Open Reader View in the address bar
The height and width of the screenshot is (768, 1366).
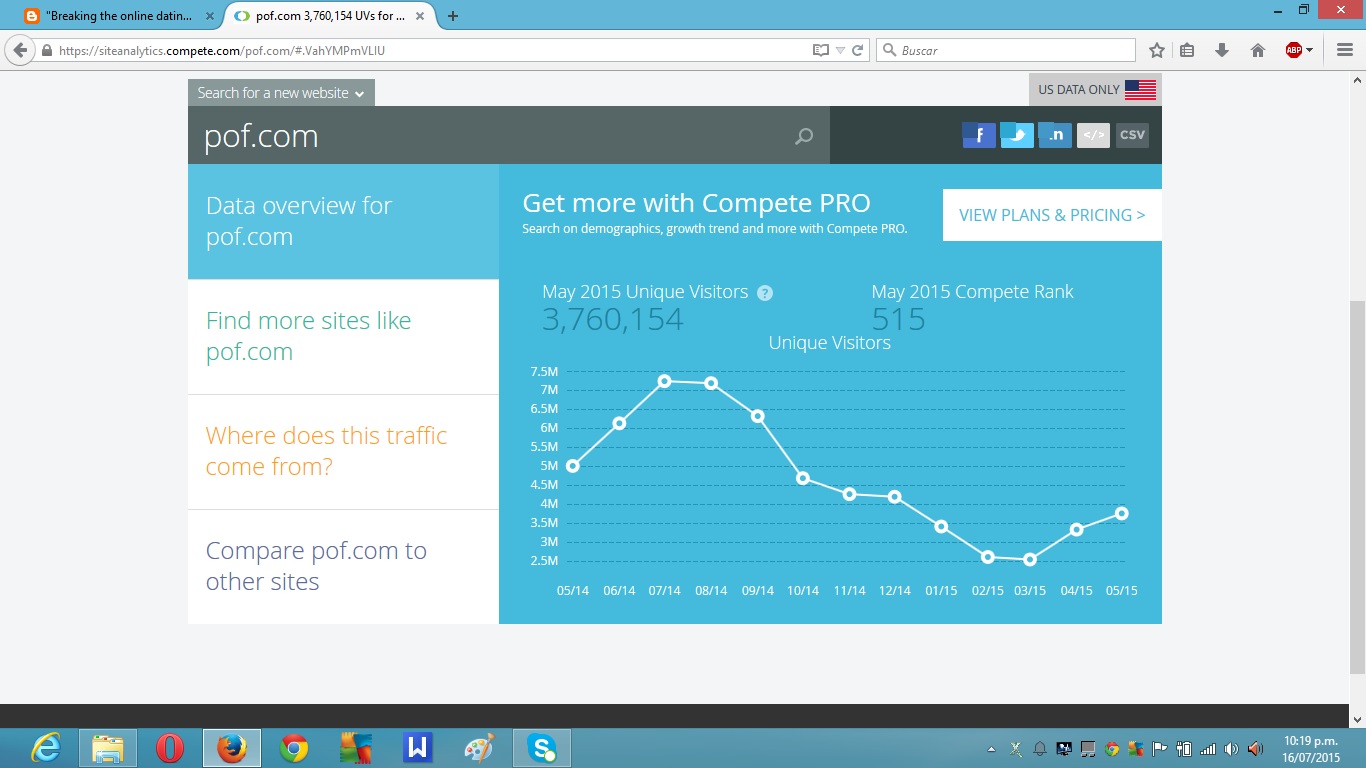click(821, 50)
